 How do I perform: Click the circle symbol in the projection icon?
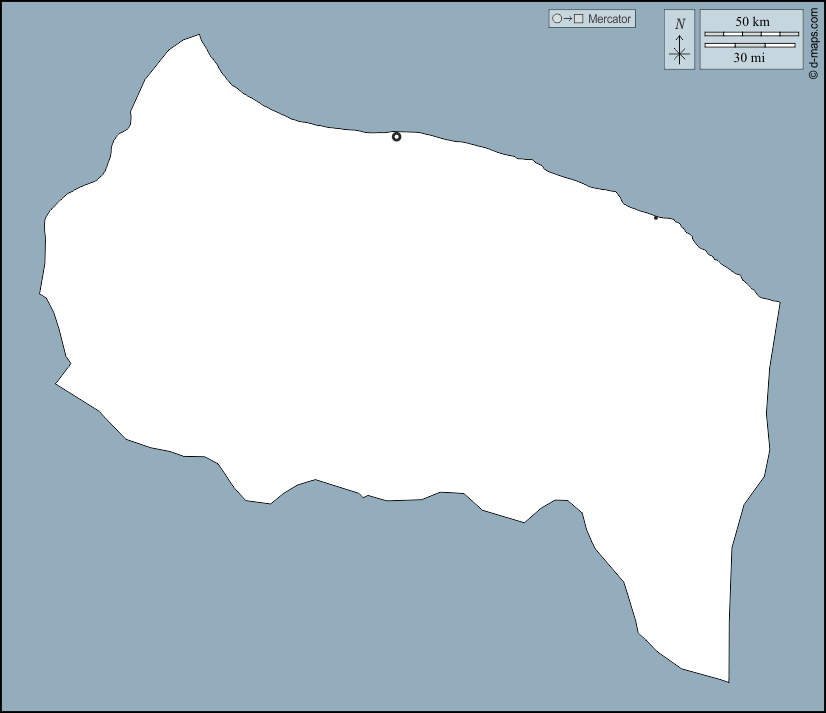click(557, 19)
